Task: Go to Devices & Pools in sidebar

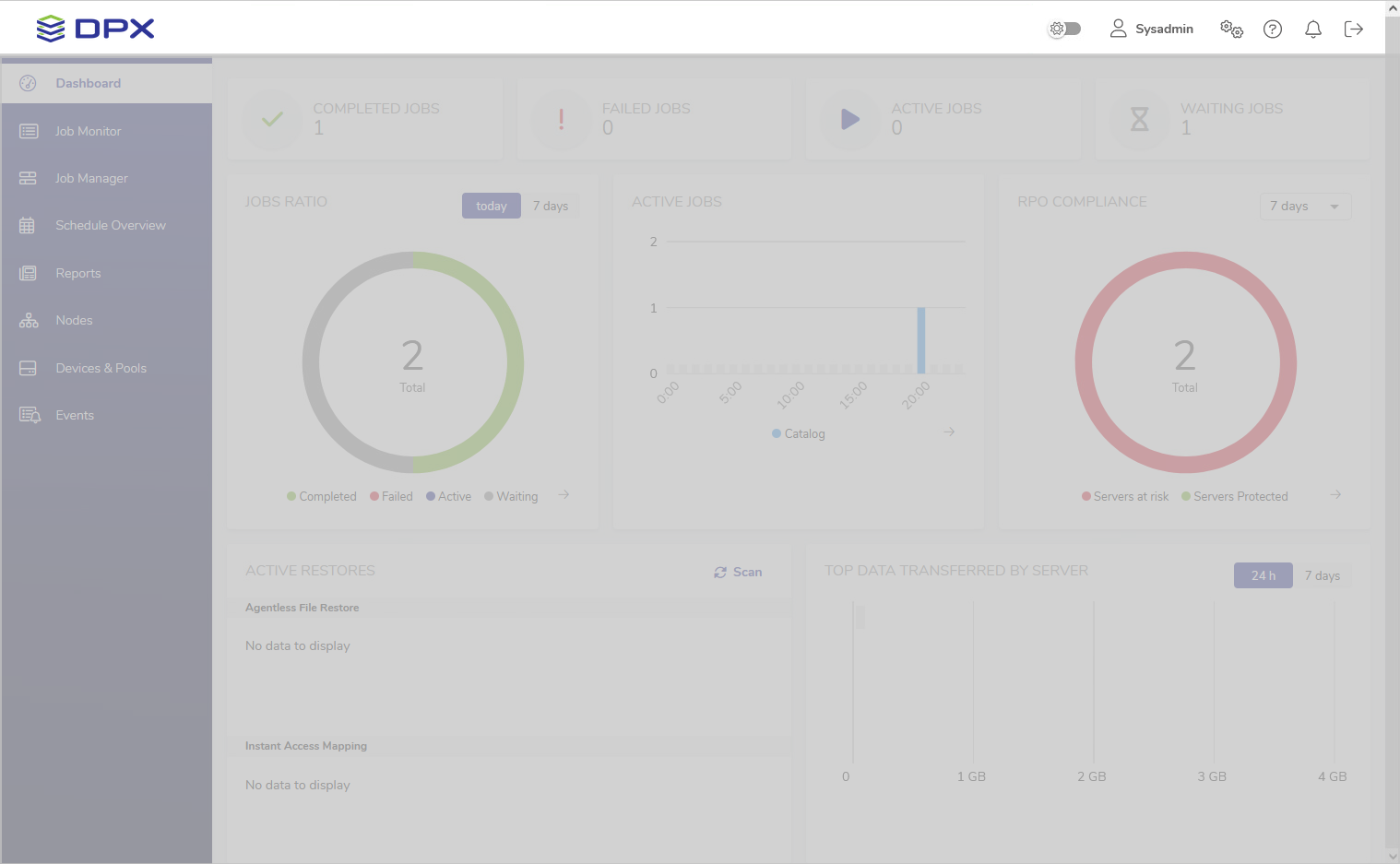Action: click(x=101, y=368)
